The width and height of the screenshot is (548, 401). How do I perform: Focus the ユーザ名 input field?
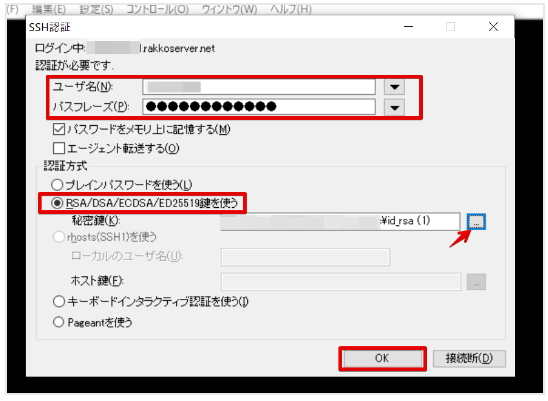[259, 87]
